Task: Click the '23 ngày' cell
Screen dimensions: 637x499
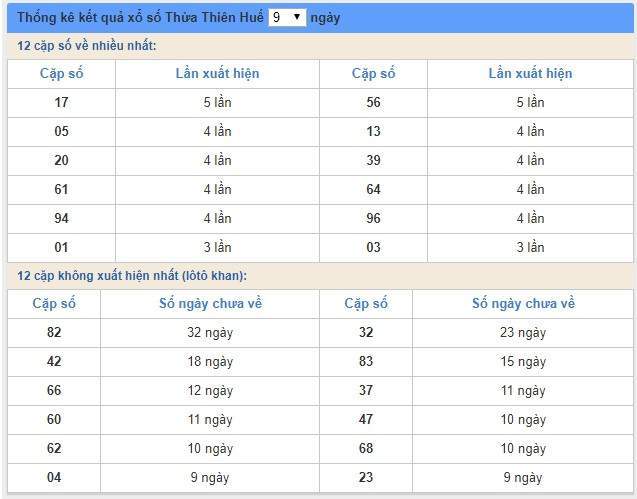Action: click(x=523, y=332)
